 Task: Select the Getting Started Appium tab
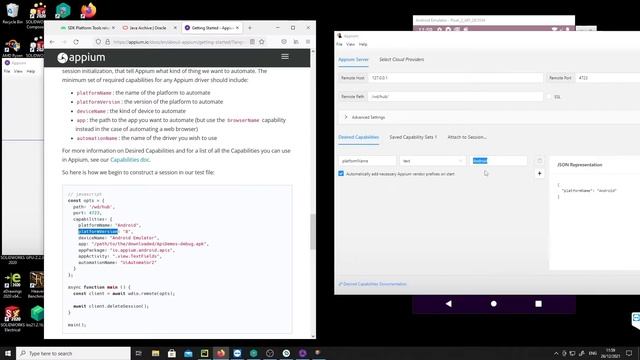211,28
